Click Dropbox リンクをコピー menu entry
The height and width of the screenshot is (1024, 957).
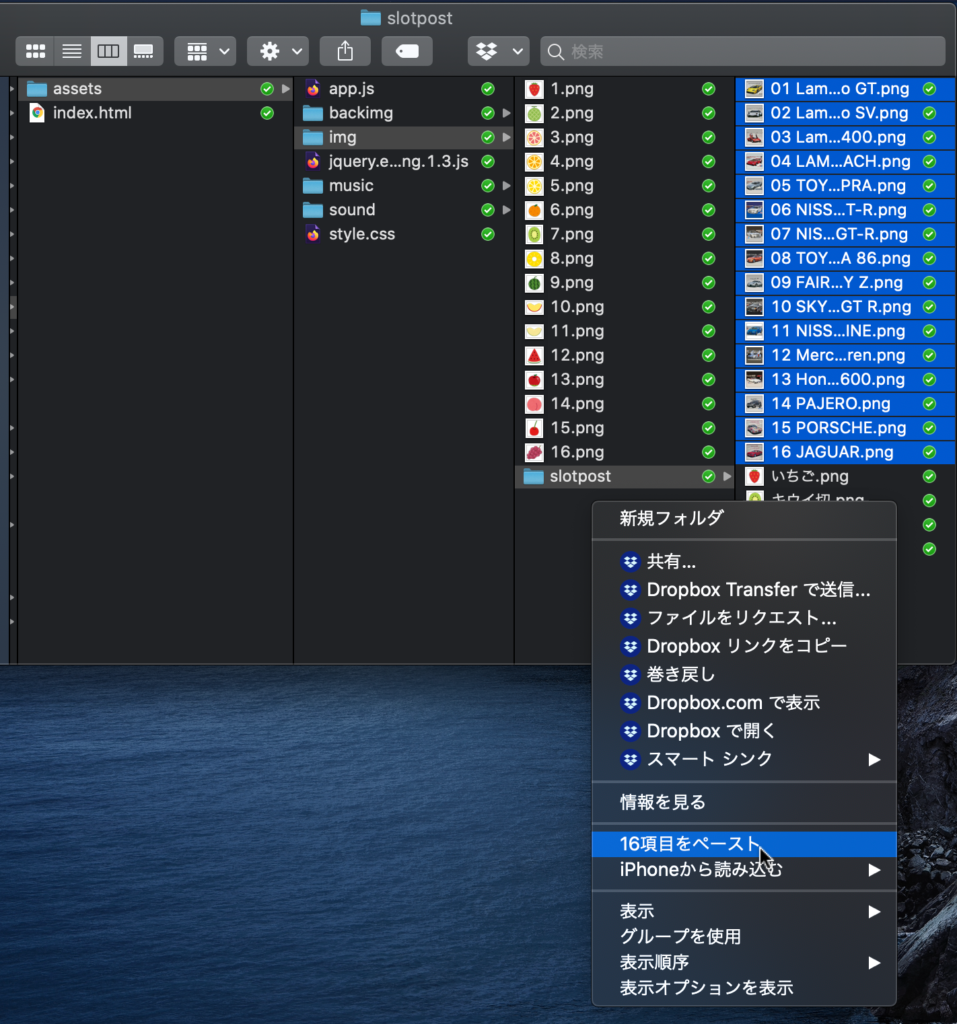(746, 646)
